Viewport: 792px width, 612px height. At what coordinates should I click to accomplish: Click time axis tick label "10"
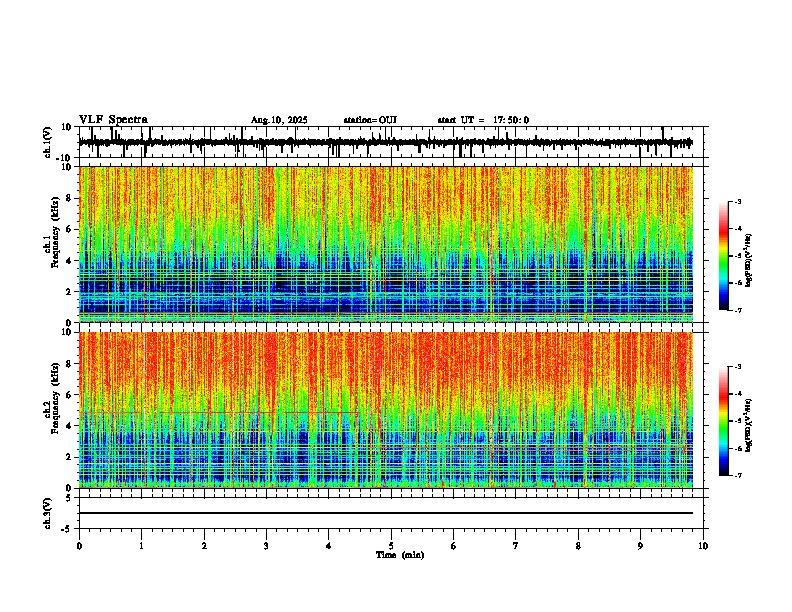703,546
